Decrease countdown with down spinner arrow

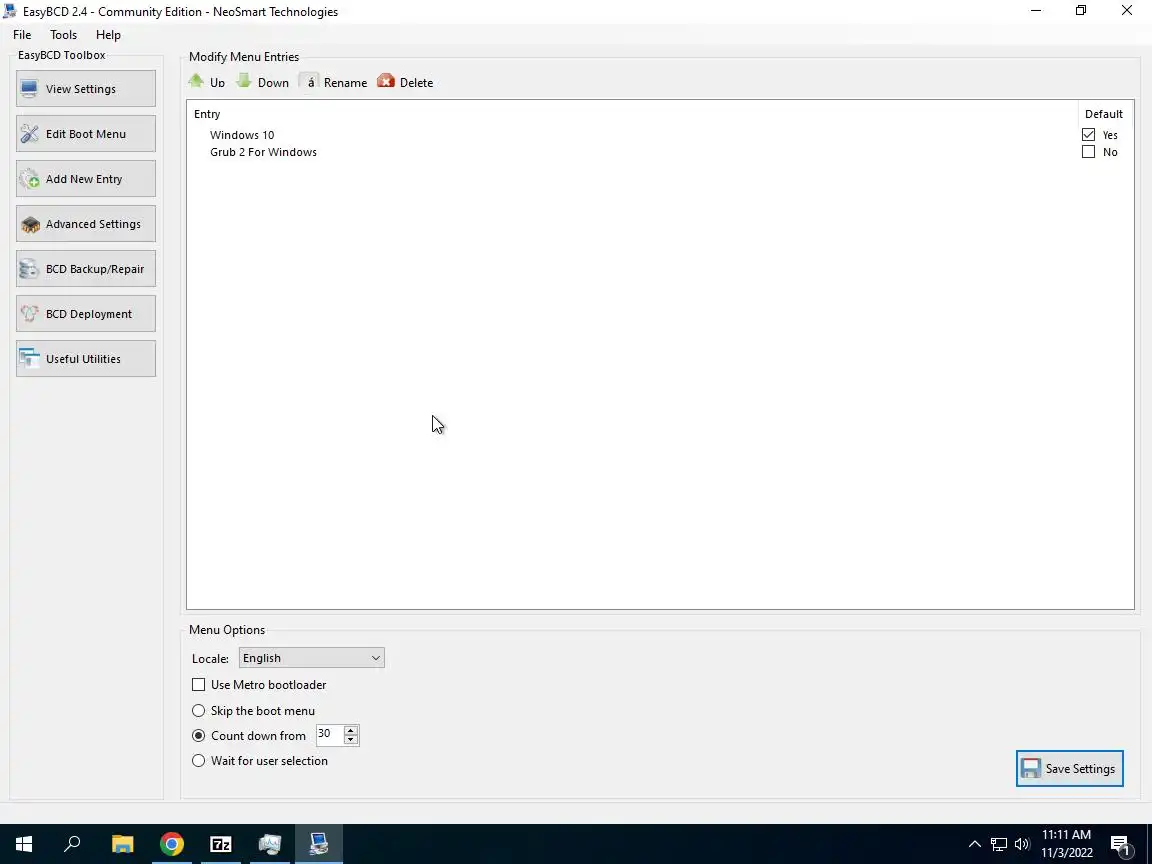tap(351, 739)
